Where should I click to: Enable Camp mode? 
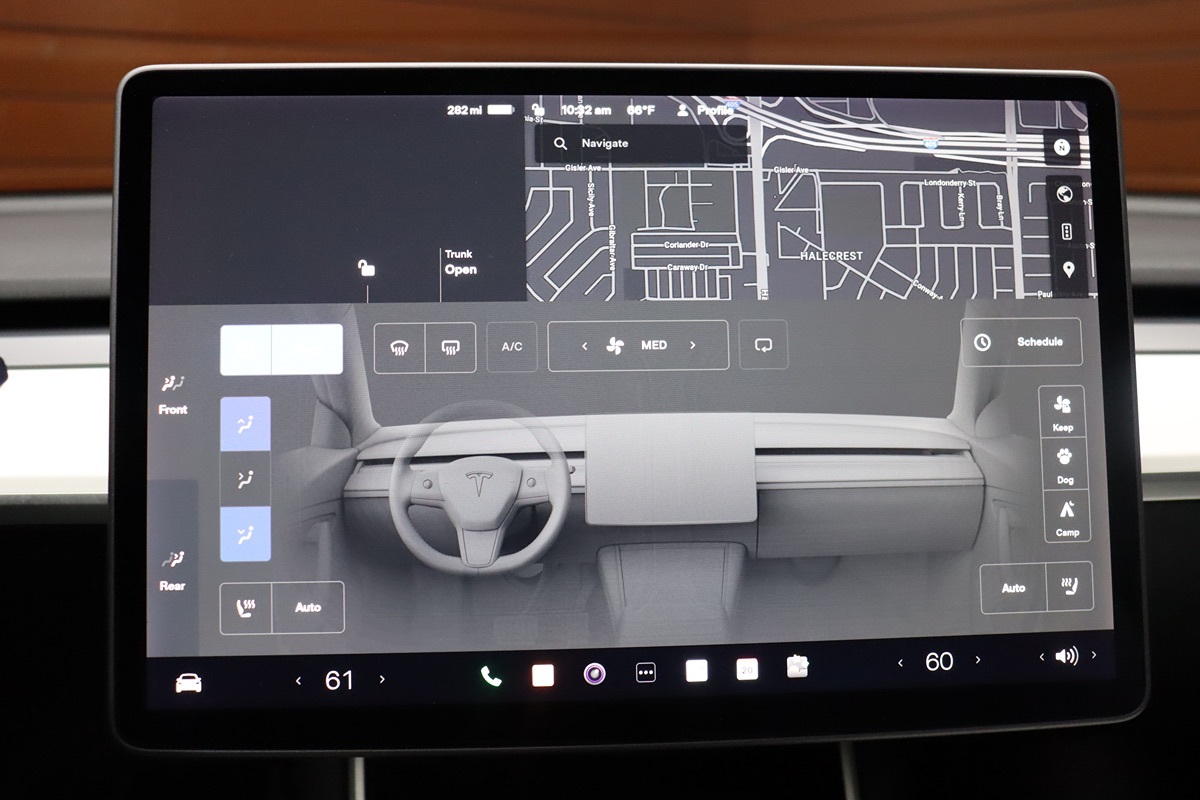pyautogui.click(x=1067, y=516)
